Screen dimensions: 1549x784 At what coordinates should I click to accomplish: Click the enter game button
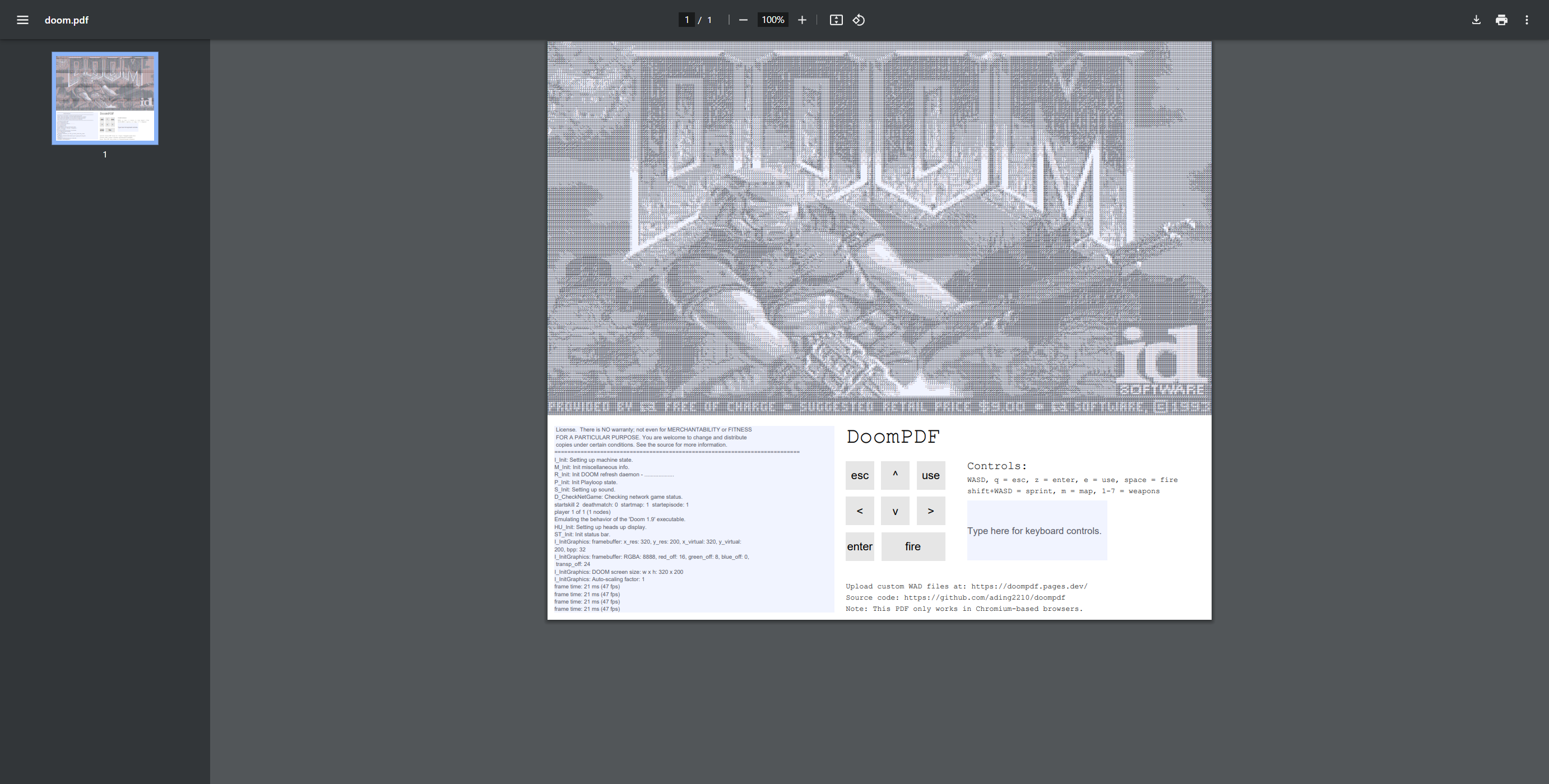860,546
